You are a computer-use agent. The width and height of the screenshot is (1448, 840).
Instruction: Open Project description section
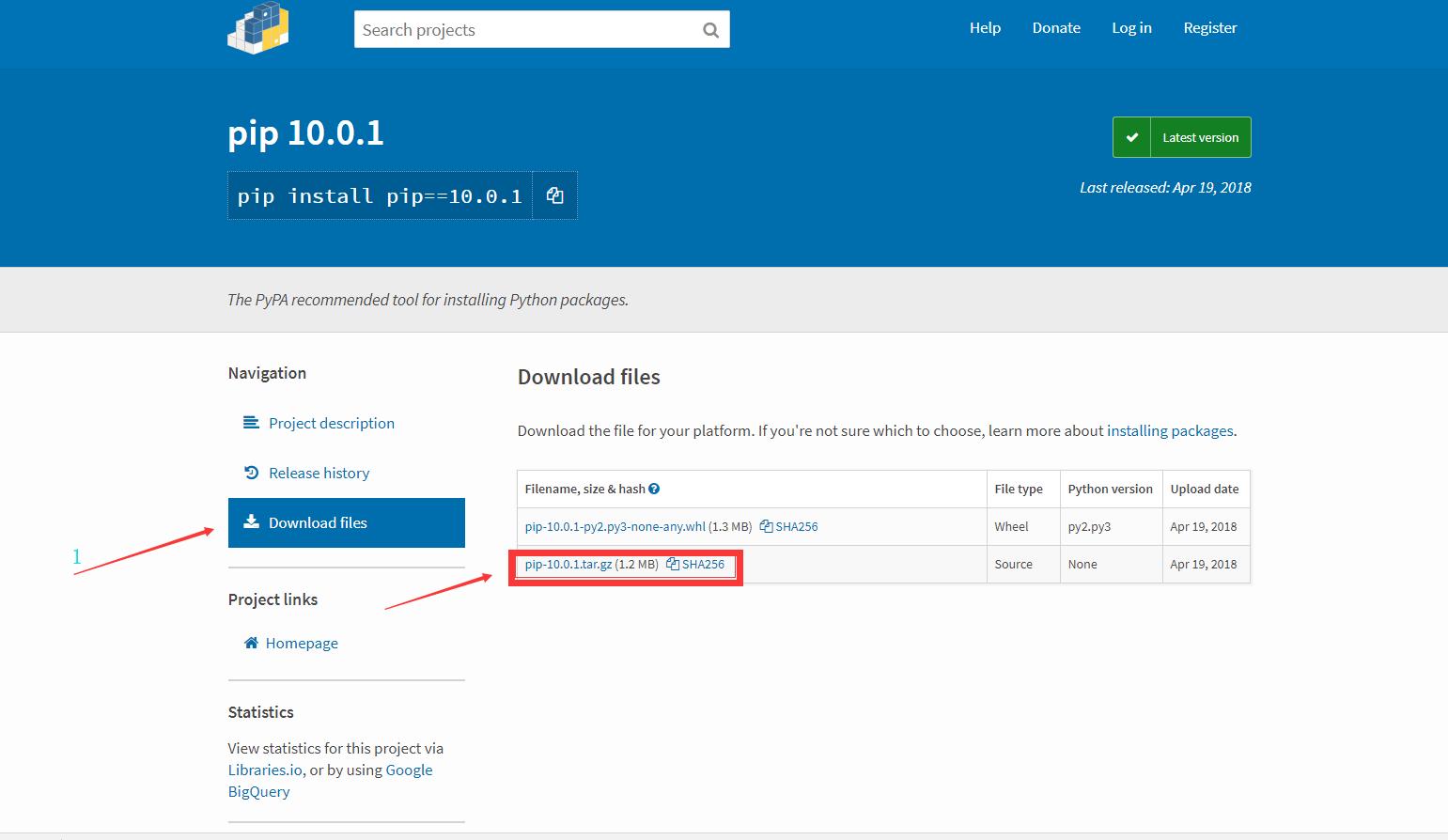332,423
